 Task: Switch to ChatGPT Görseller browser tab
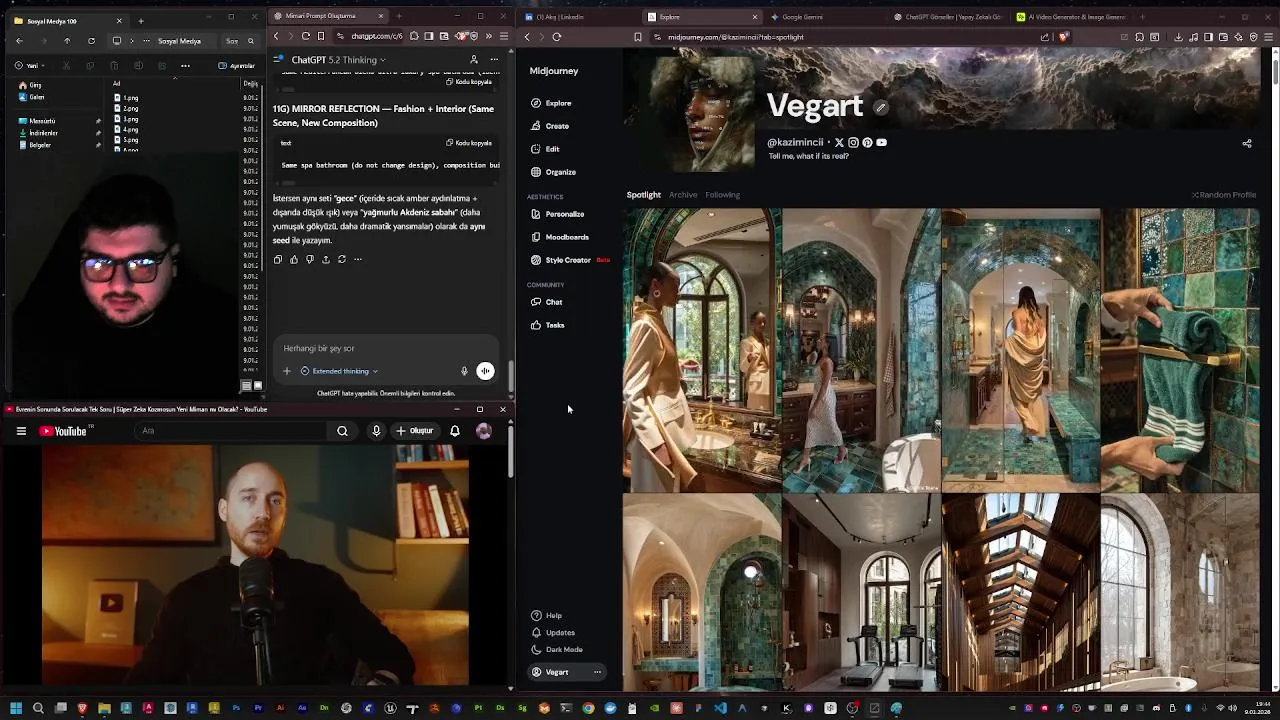coord(946,17)
